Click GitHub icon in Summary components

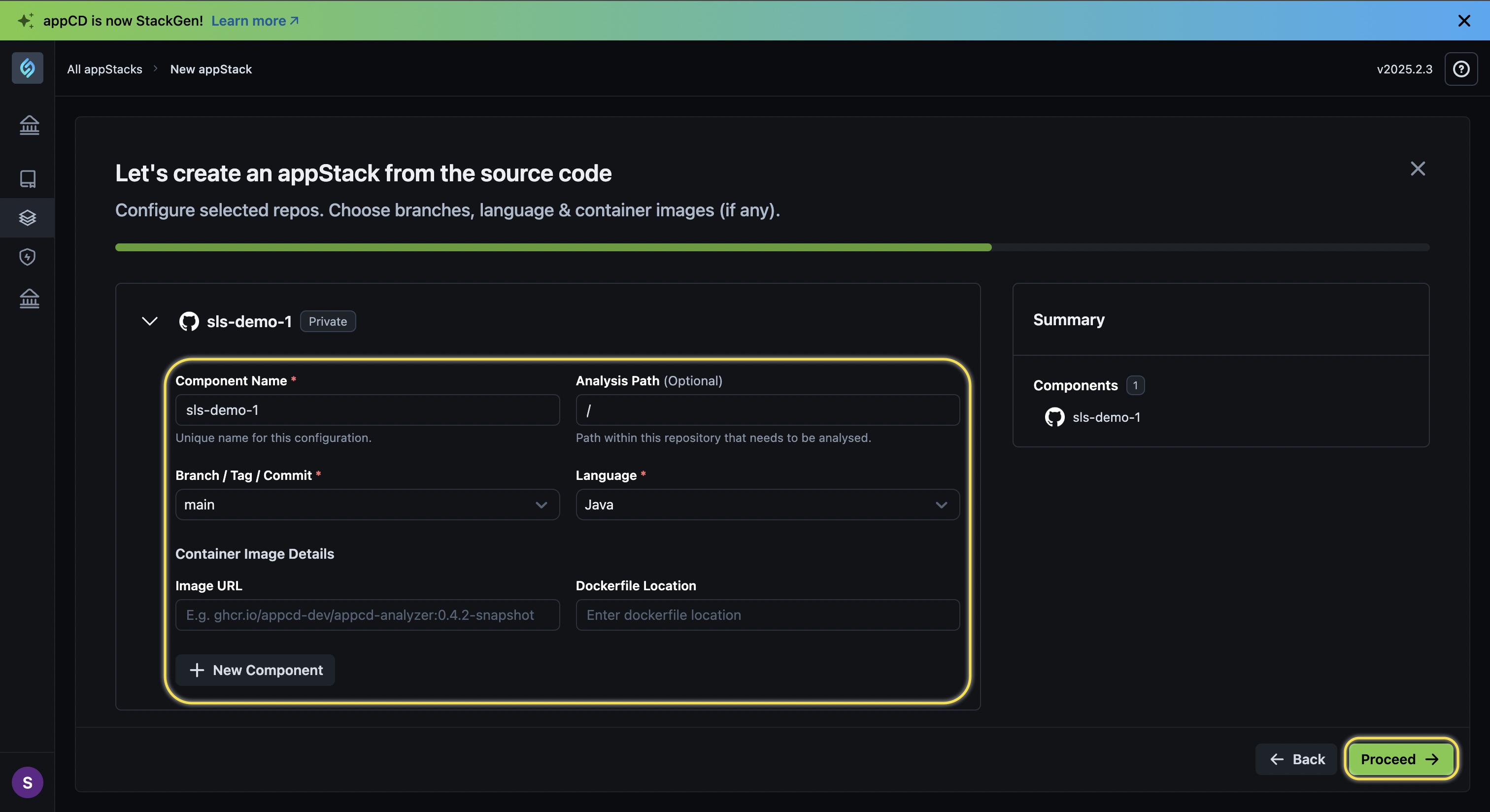click(1054, 417)
